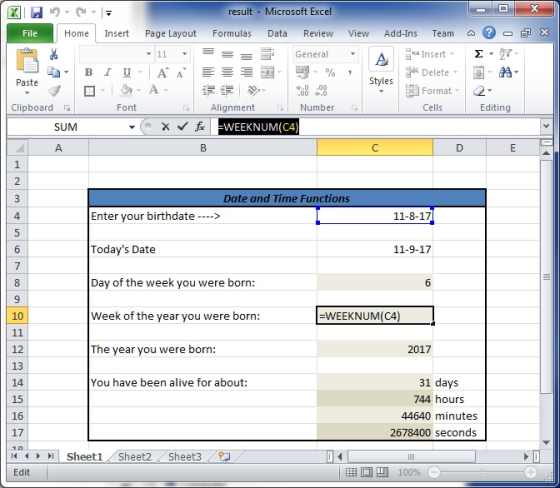Click the Borders icon in Font group

89,91
